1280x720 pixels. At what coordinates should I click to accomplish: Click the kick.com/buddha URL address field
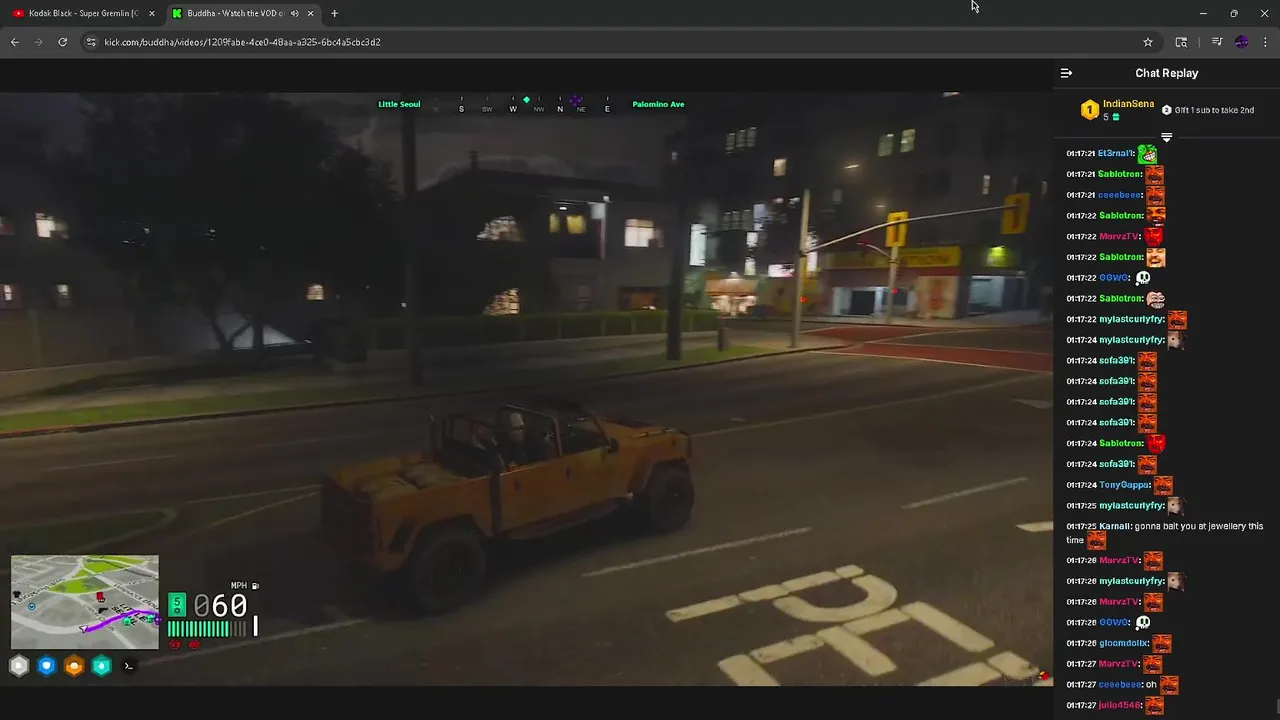tap(620, 42)
